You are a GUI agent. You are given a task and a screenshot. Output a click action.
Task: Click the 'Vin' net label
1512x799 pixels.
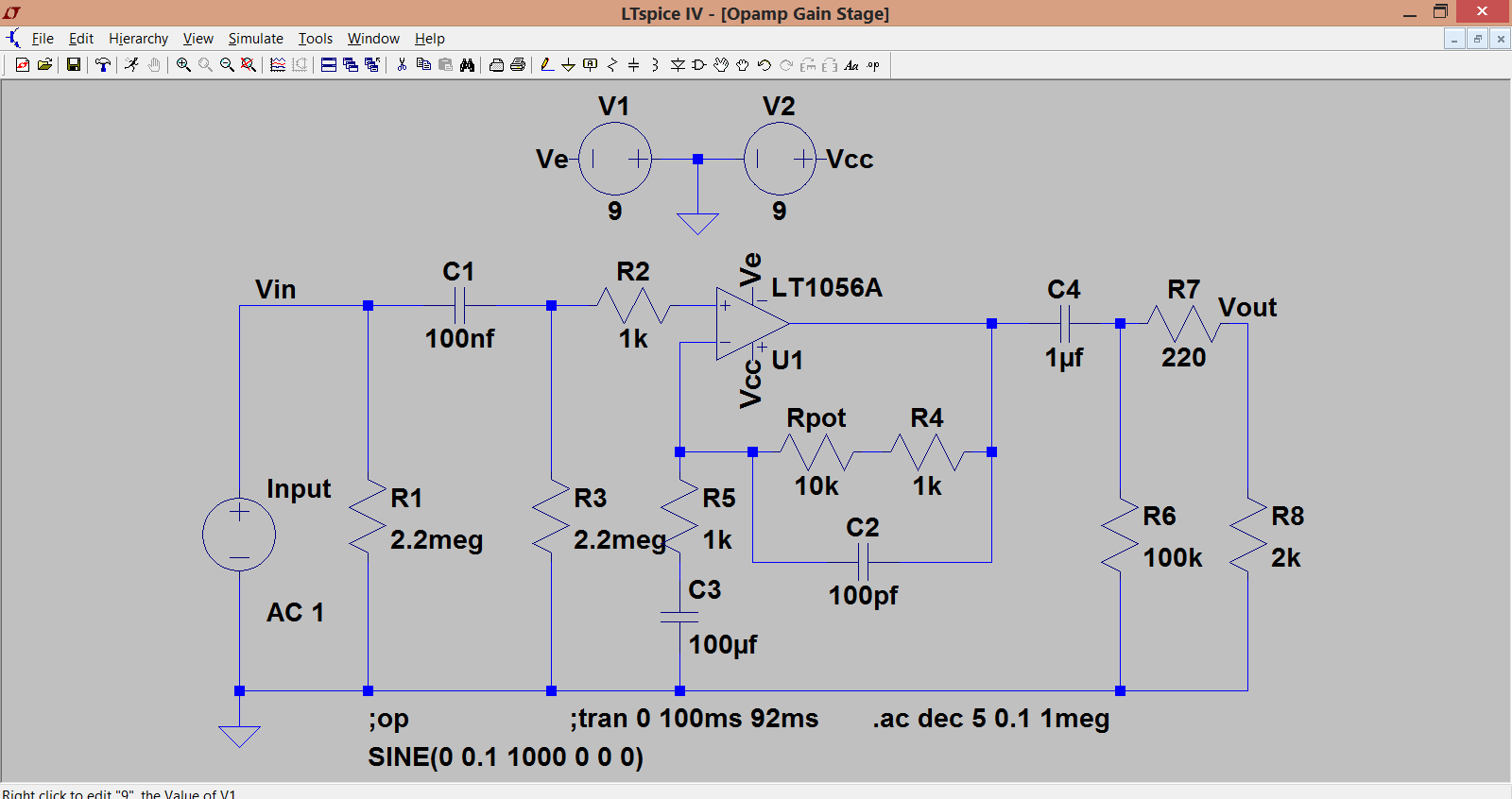pyautogui.click(x=276, y=290)
